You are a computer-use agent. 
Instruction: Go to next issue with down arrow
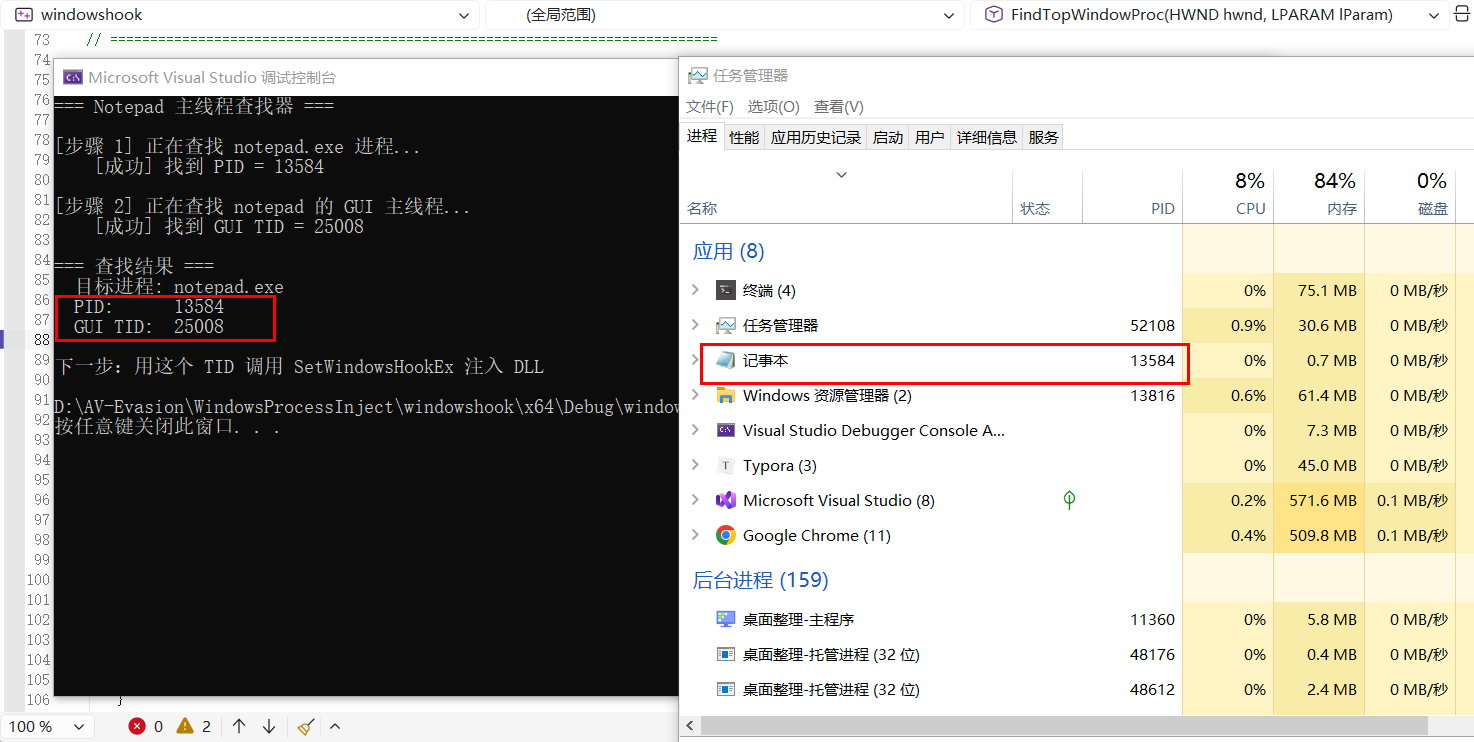pyautogui.click(x=269, y=726)
